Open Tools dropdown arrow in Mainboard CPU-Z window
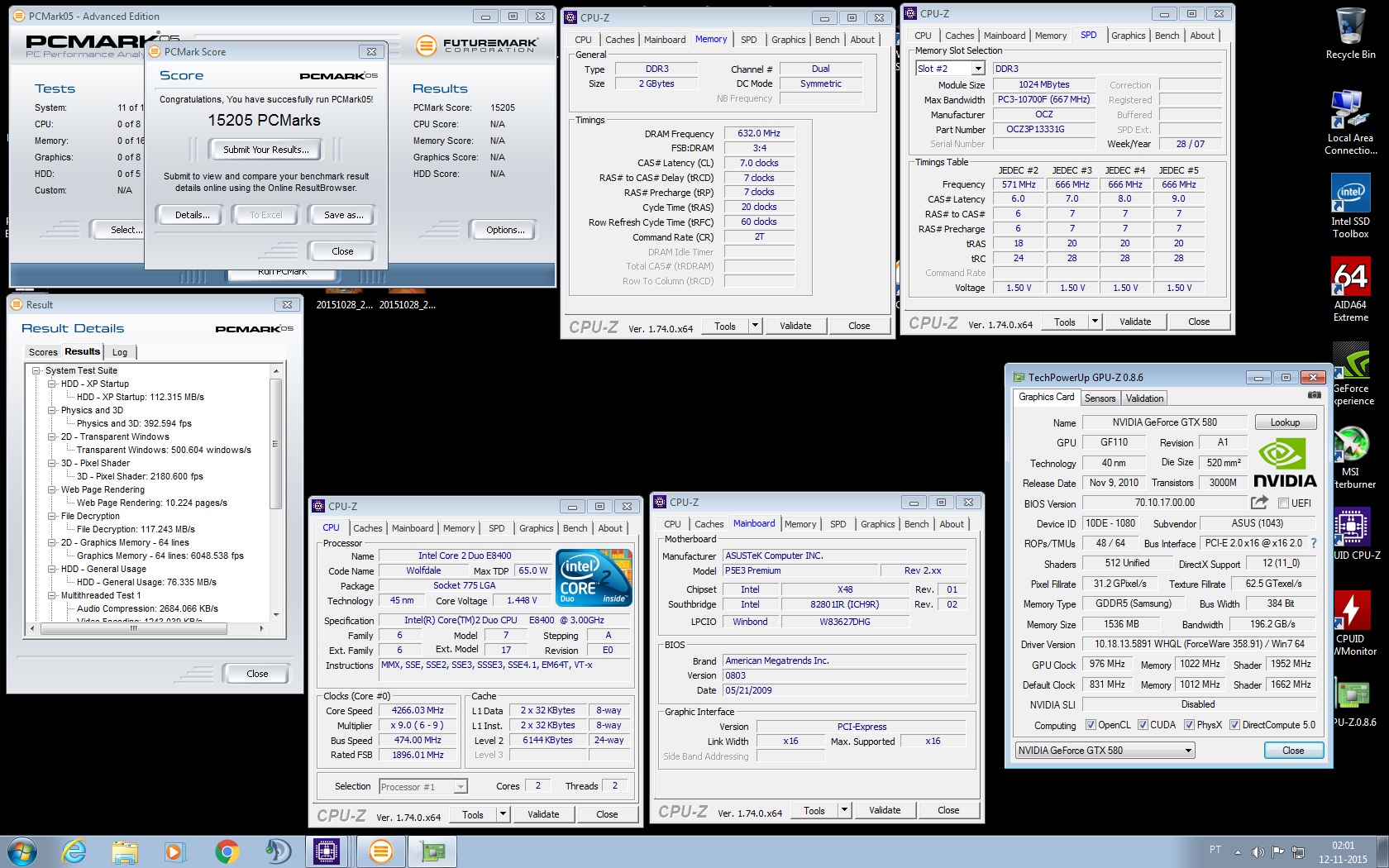The width and height of the screenshot is (1389, 868). tap(844, 810)
